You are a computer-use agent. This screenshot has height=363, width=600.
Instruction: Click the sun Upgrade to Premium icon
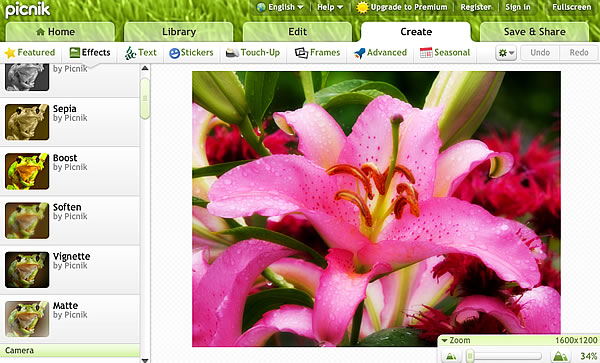[362, 8]
